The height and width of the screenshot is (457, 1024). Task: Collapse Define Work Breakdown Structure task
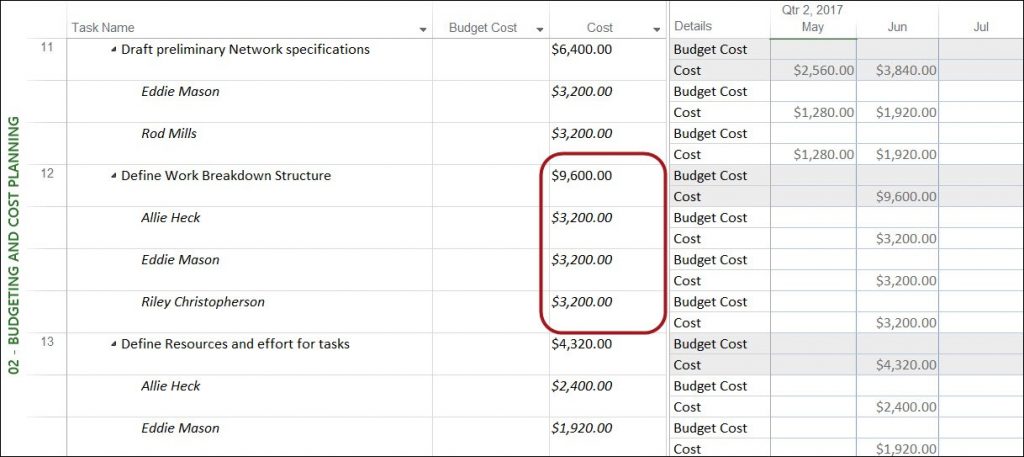pos(114,176)
